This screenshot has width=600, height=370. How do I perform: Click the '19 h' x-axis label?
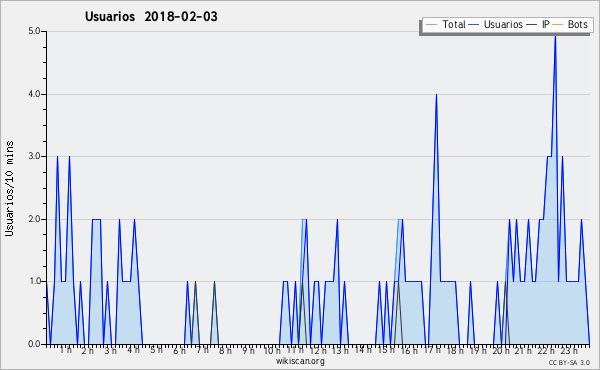pos(478,351)
